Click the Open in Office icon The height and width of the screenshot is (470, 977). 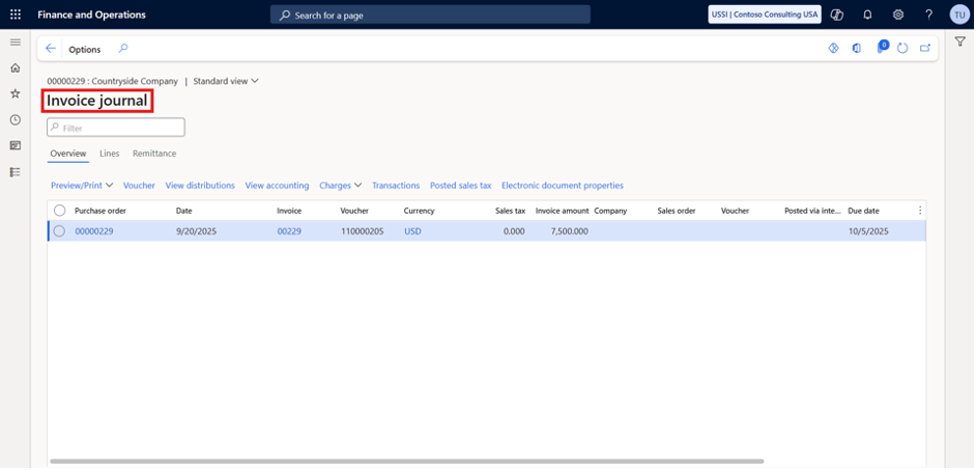857,49
